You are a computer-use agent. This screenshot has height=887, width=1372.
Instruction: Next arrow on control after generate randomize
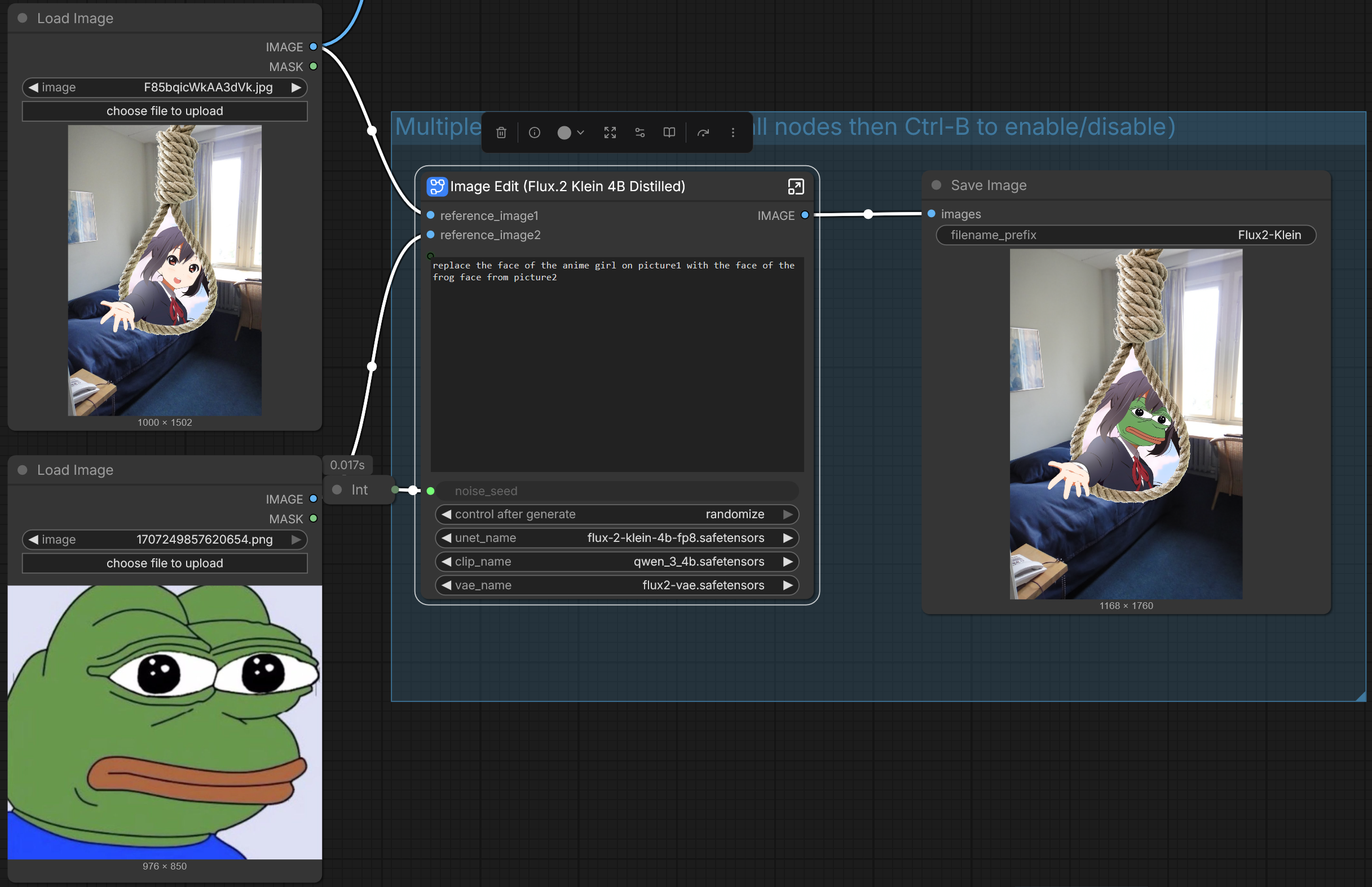[x=787, y=514]
